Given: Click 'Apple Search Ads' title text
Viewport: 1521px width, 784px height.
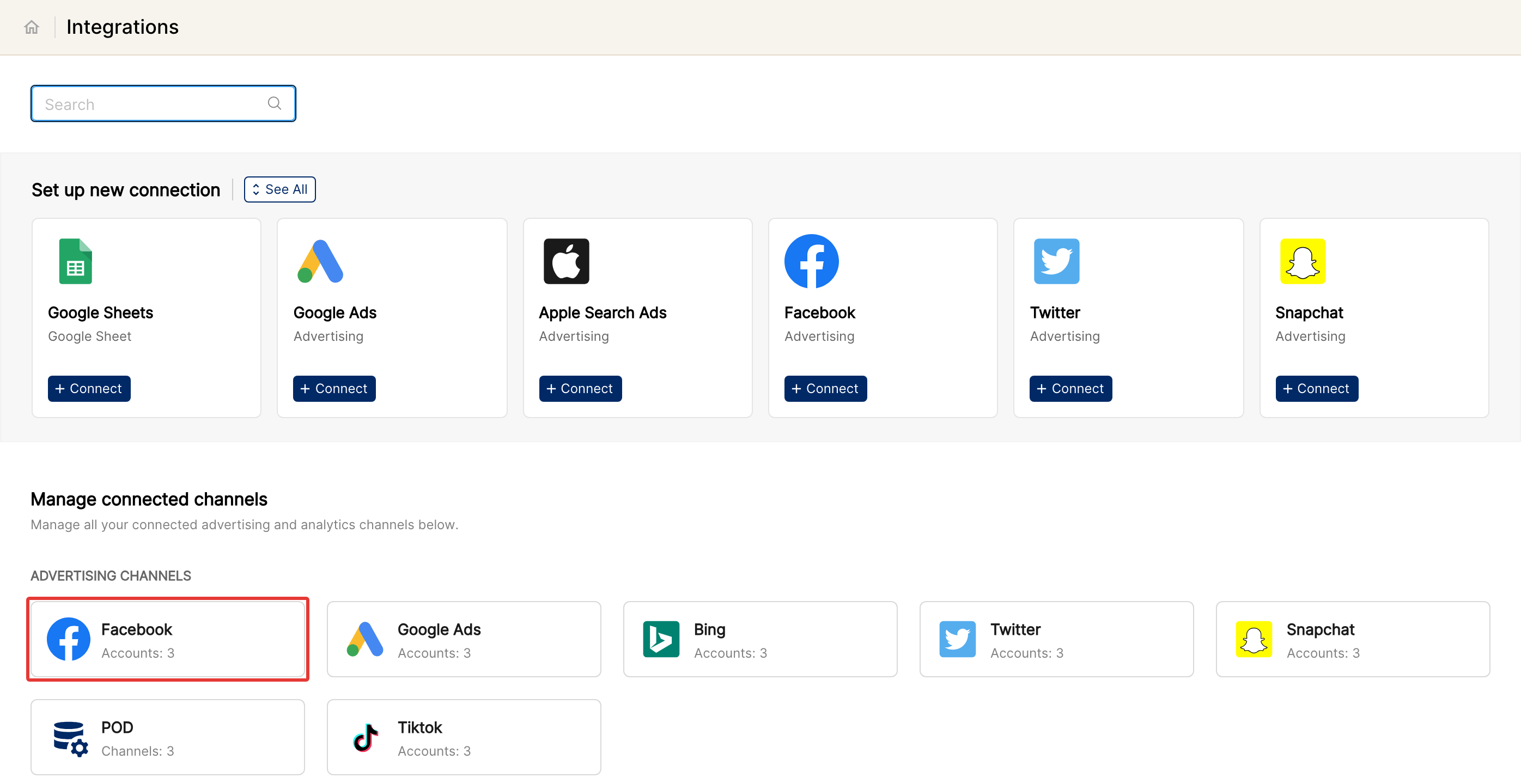Looking at the screenshot, I should (603, 313).
